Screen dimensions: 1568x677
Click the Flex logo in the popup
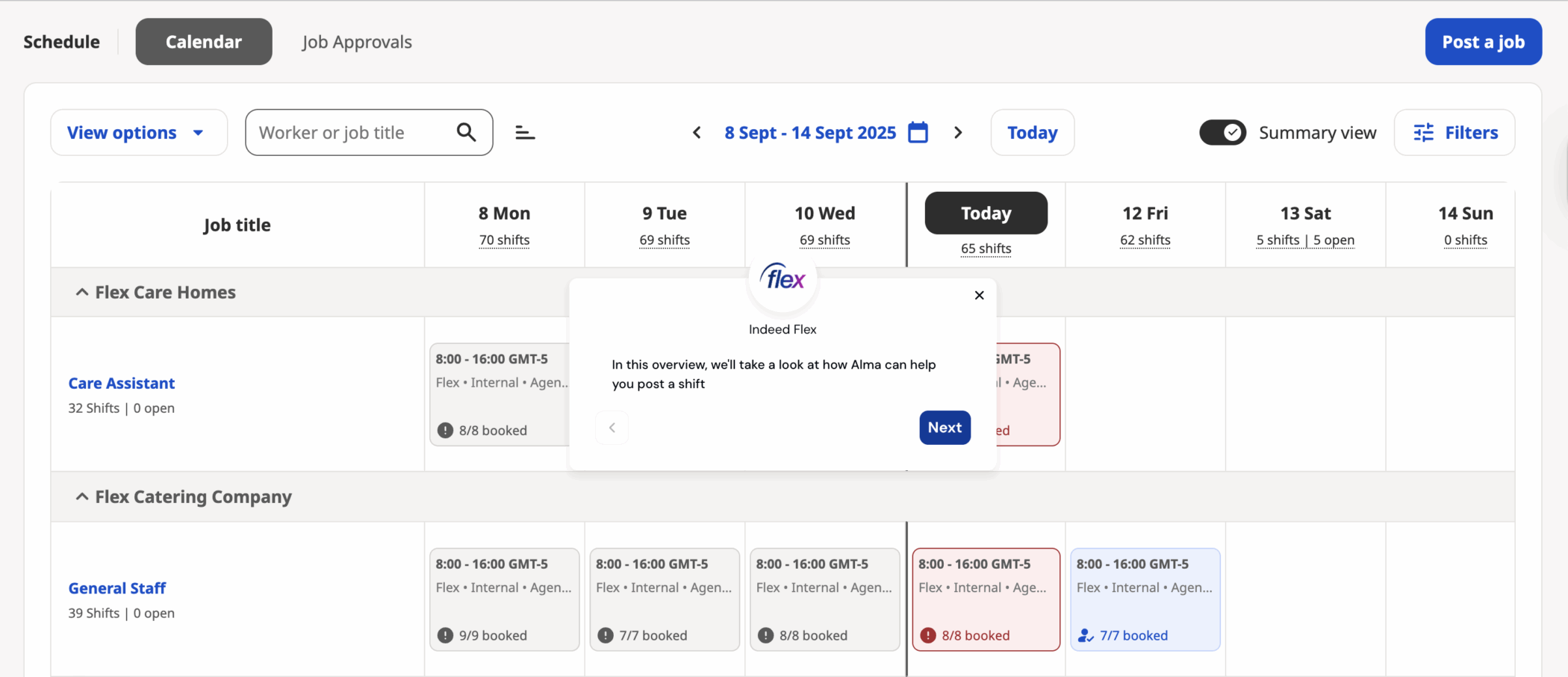pyautogui.click(x=783, y=280)
